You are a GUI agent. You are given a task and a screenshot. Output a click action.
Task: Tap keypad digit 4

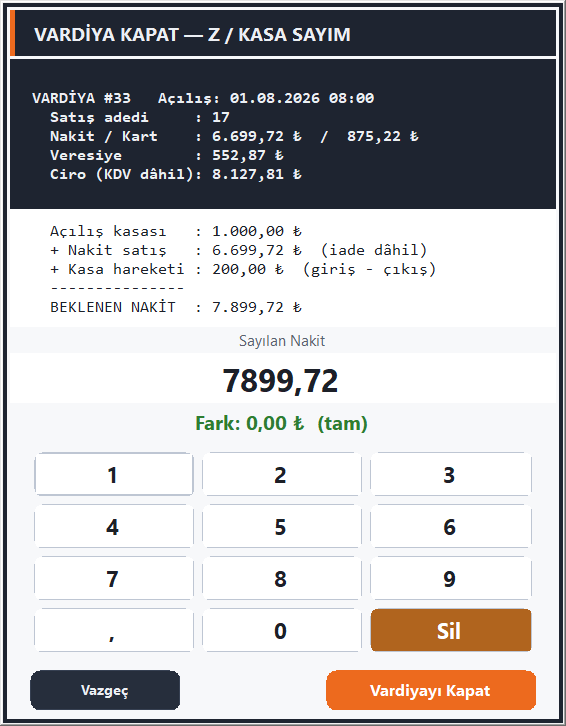tap(114, 526)
